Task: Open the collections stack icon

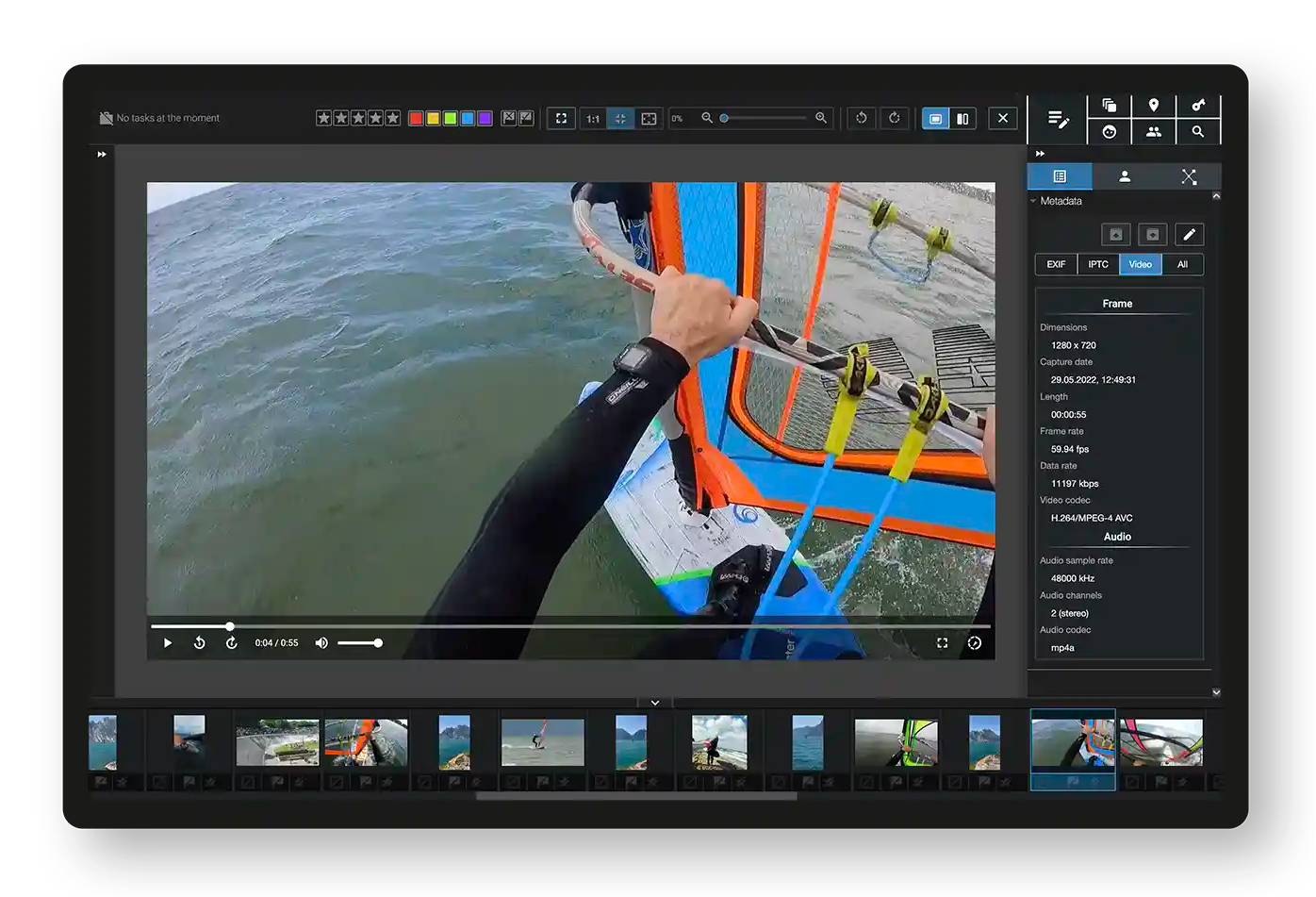Action: [1110, 105]
